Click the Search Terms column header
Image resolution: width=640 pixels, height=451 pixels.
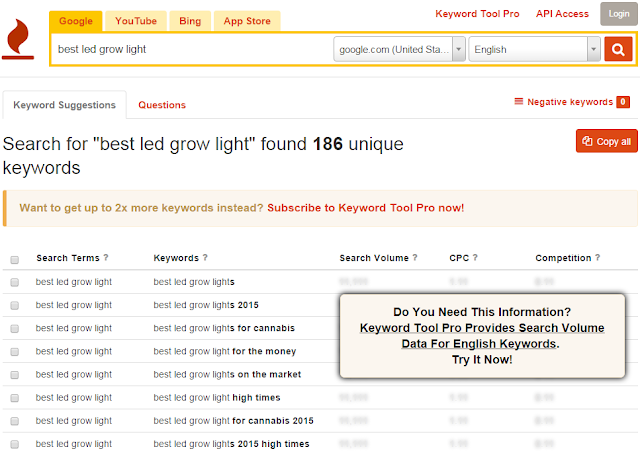[68, 258]
